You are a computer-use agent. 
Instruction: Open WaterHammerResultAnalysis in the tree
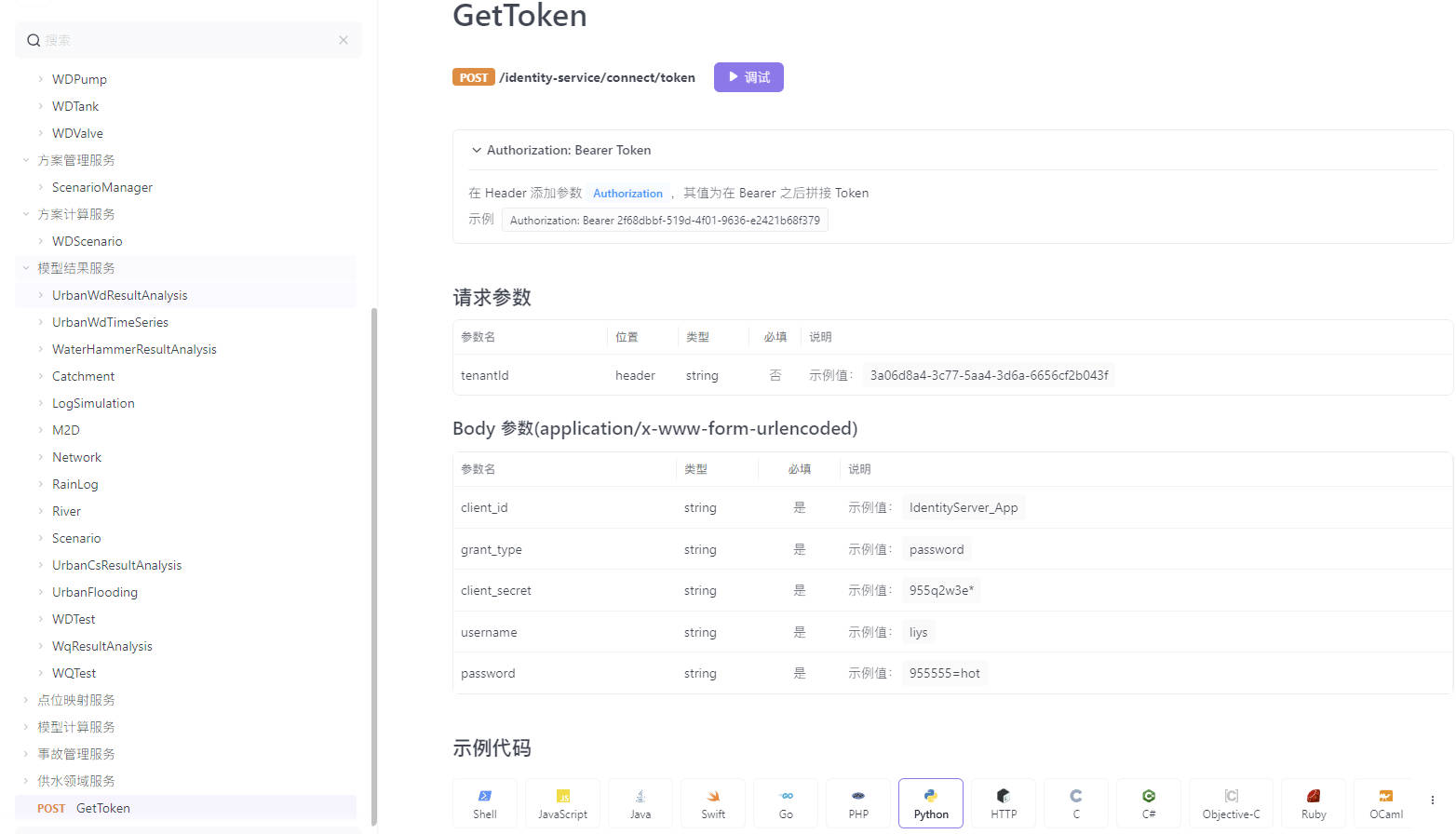point(134,349)
